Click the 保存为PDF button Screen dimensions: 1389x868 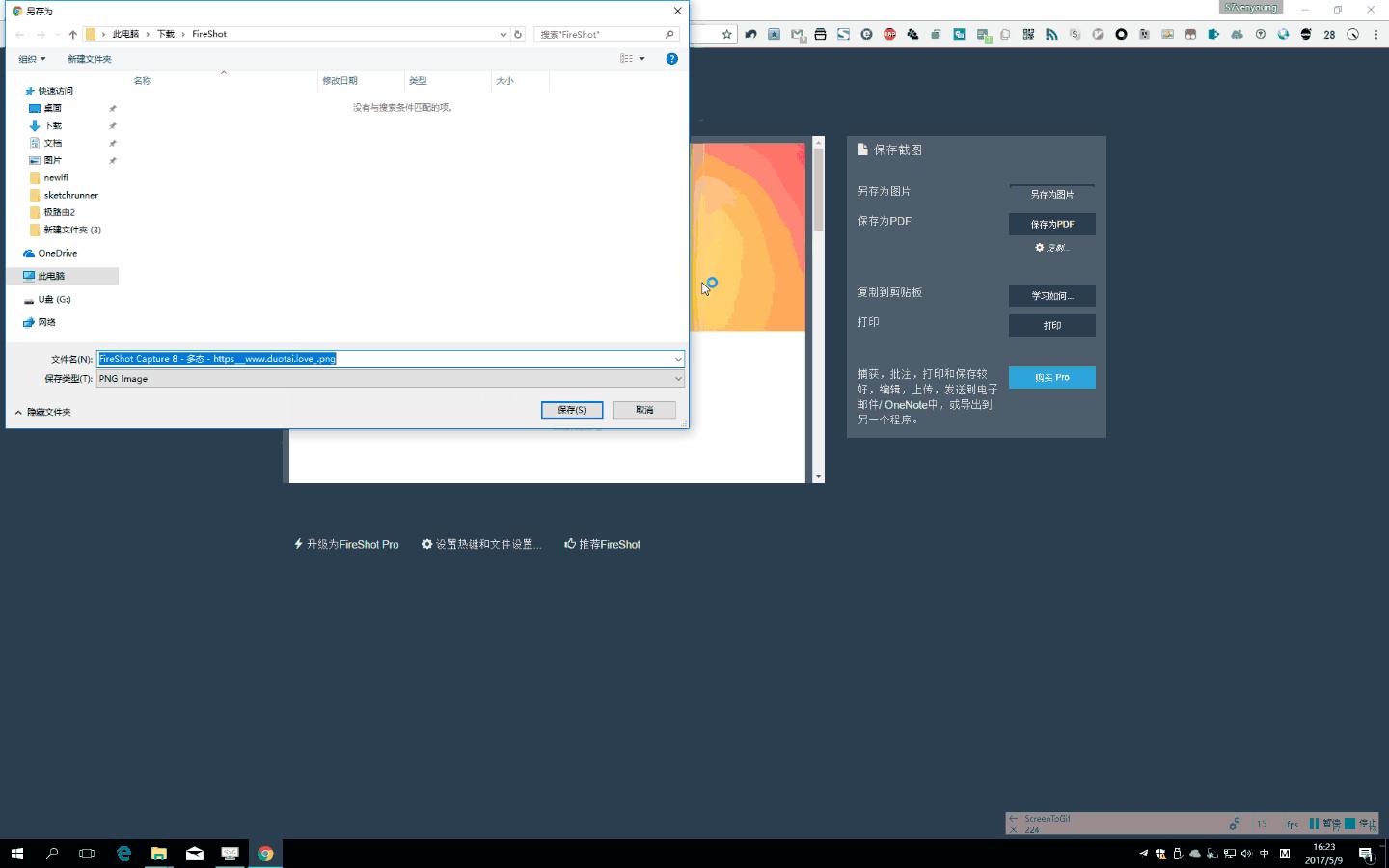tap(1052, 224)
